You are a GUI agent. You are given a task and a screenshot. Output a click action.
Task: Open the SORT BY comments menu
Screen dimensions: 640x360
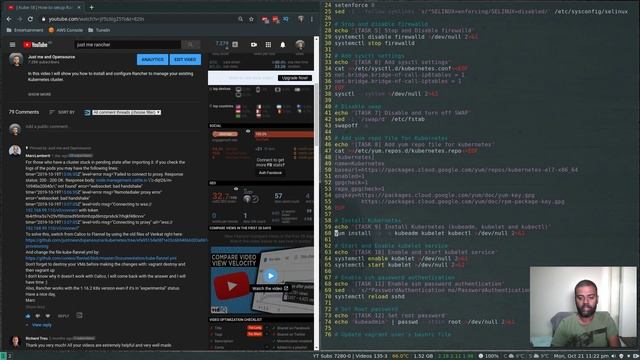pos(62,112)
